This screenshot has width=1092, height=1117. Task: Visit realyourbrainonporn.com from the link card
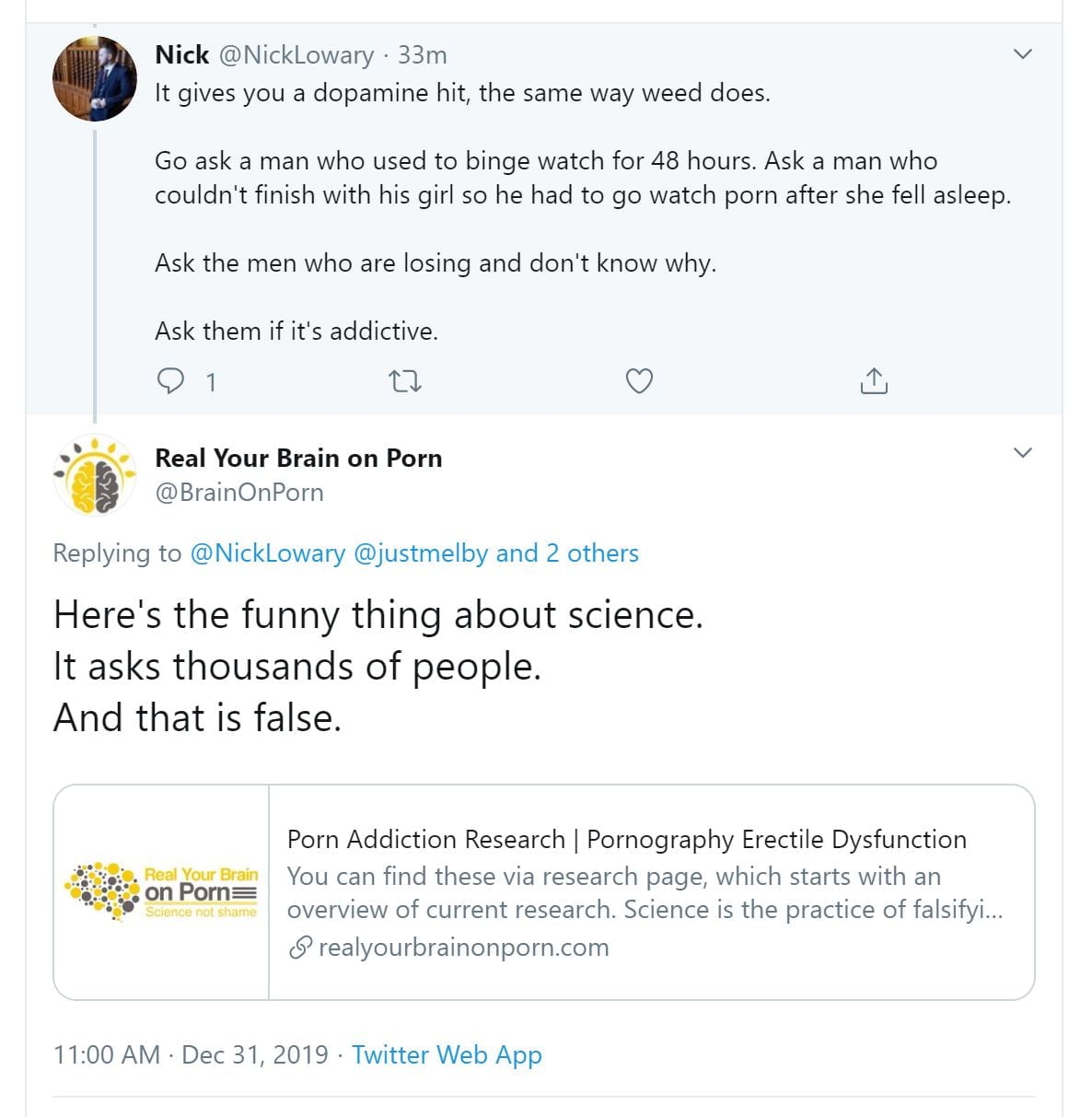coord(463,948)
